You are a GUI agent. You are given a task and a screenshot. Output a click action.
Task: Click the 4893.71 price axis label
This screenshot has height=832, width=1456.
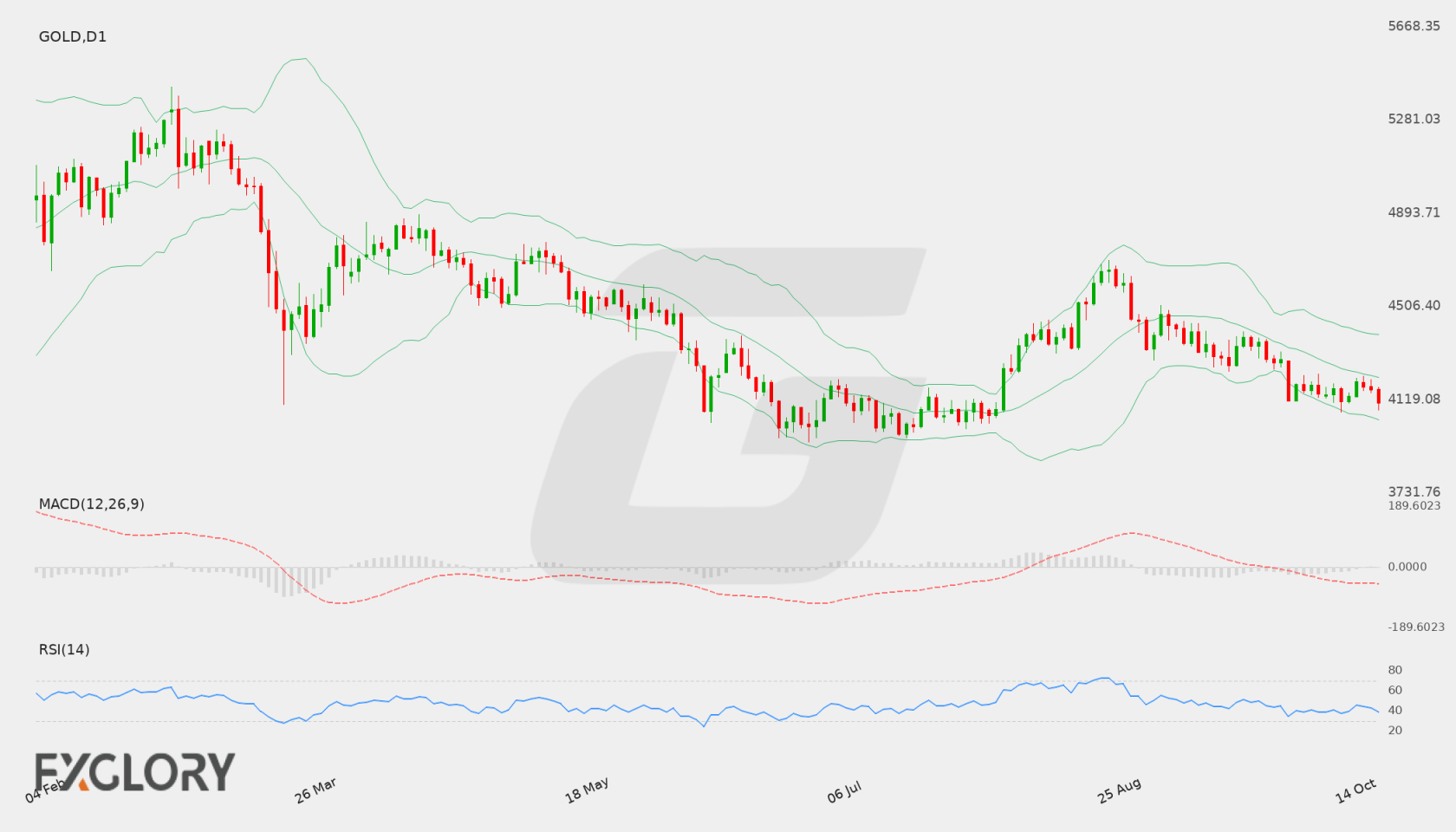pos(1414,212)
